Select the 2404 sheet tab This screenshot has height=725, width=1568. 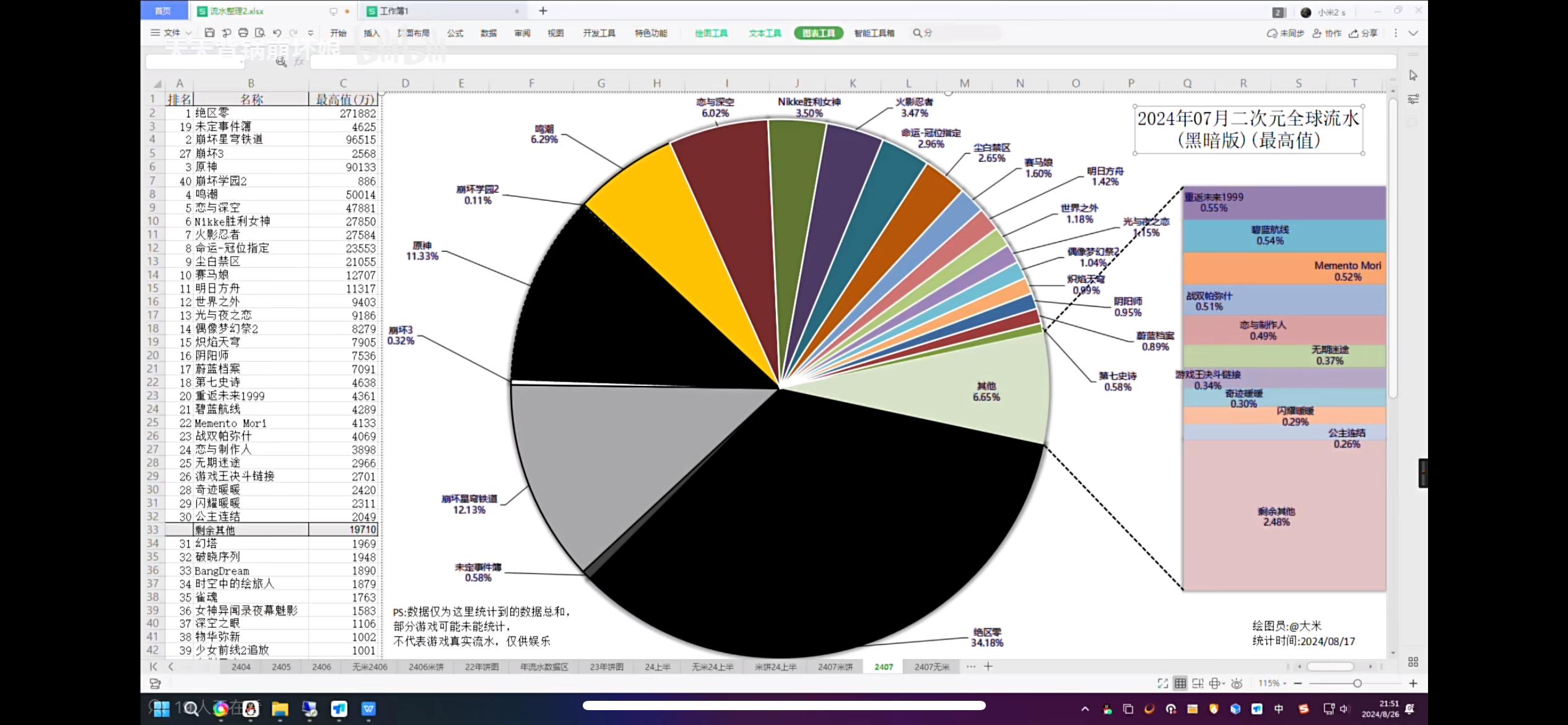point(241,666)
